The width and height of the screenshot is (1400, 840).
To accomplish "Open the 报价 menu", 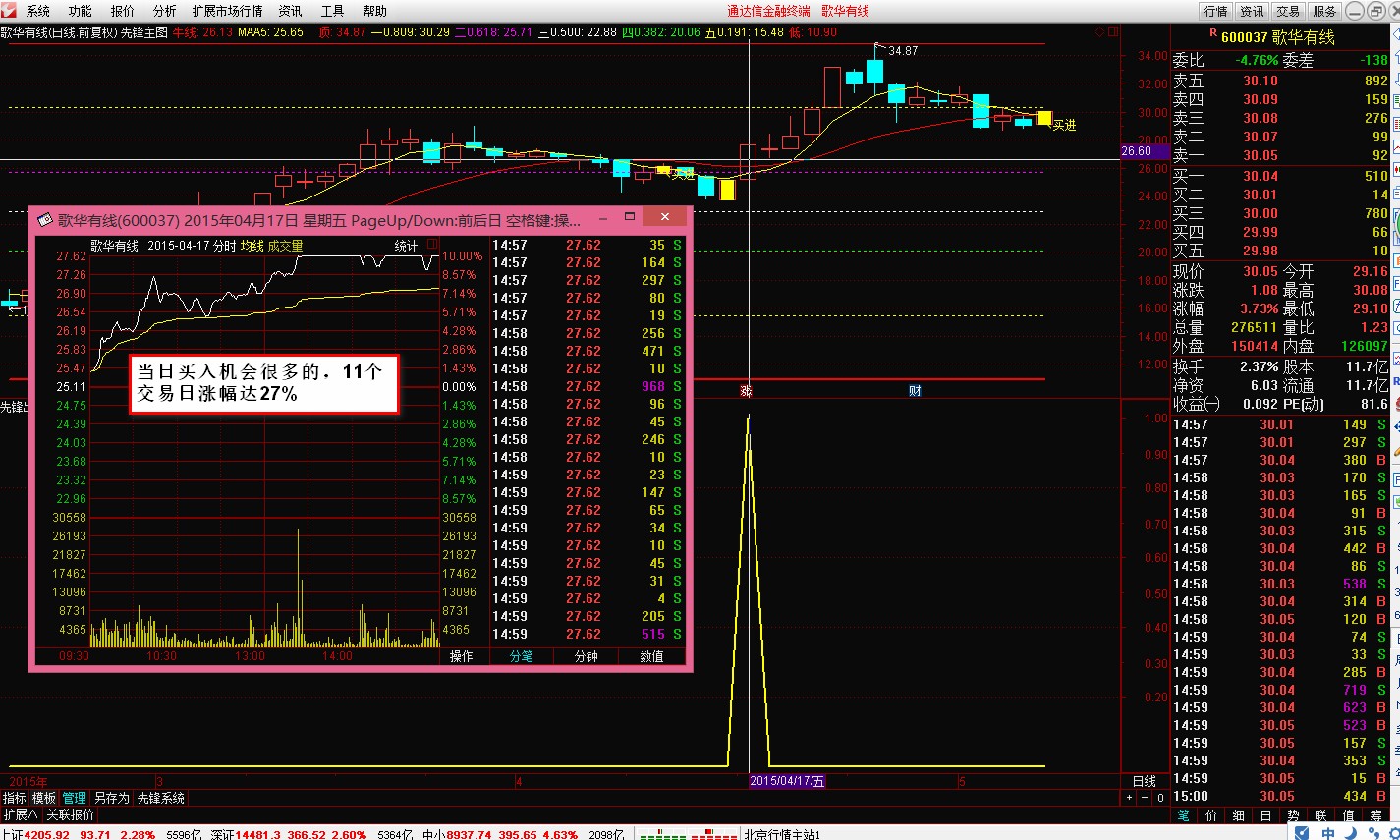I will tap(123, 11).
